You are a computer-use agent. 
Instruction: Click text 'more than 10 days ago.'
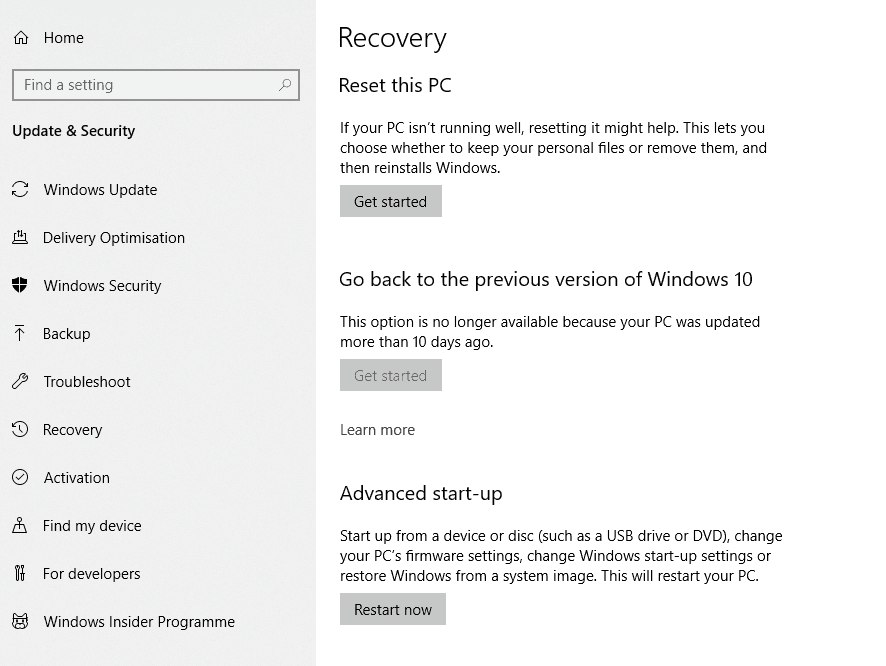tap(416, 342)
